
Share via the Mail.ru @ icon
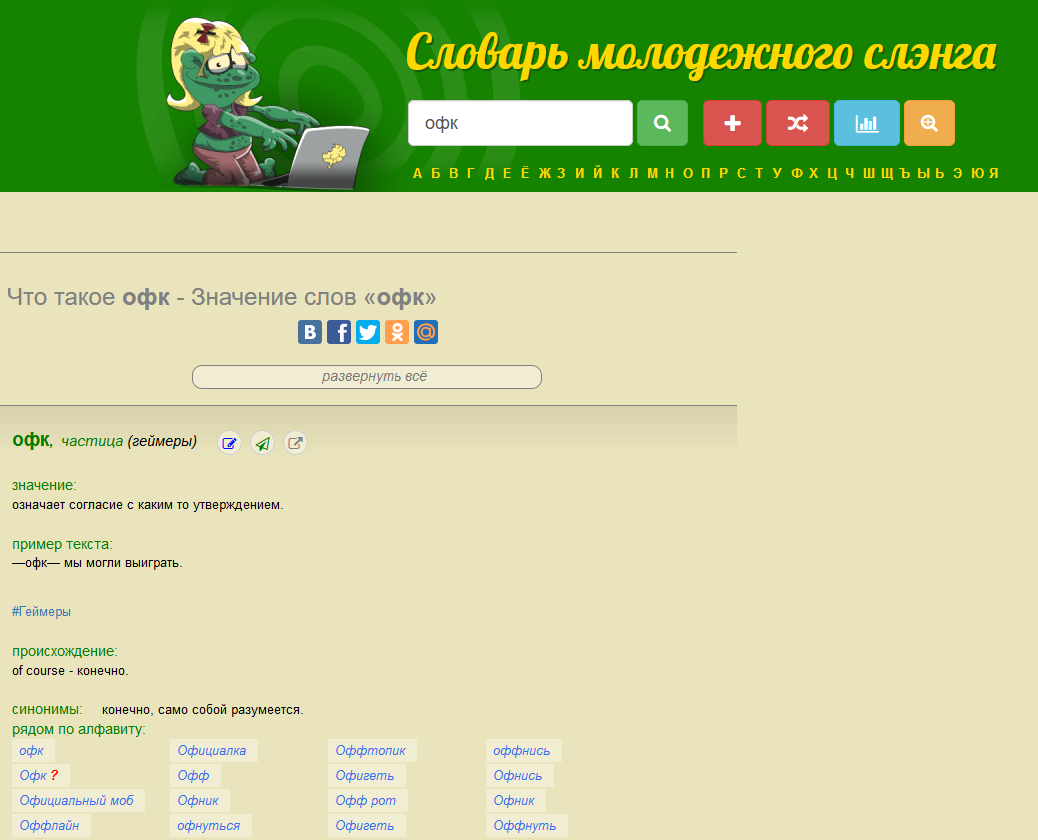coord(426,332)
